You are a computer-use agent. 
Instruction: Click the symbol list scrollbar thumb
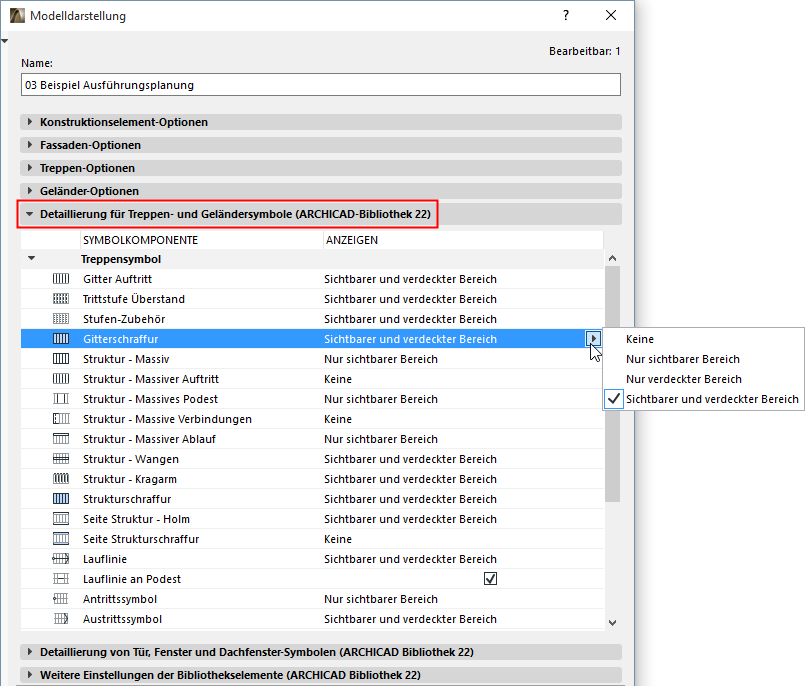pos(612,384)
